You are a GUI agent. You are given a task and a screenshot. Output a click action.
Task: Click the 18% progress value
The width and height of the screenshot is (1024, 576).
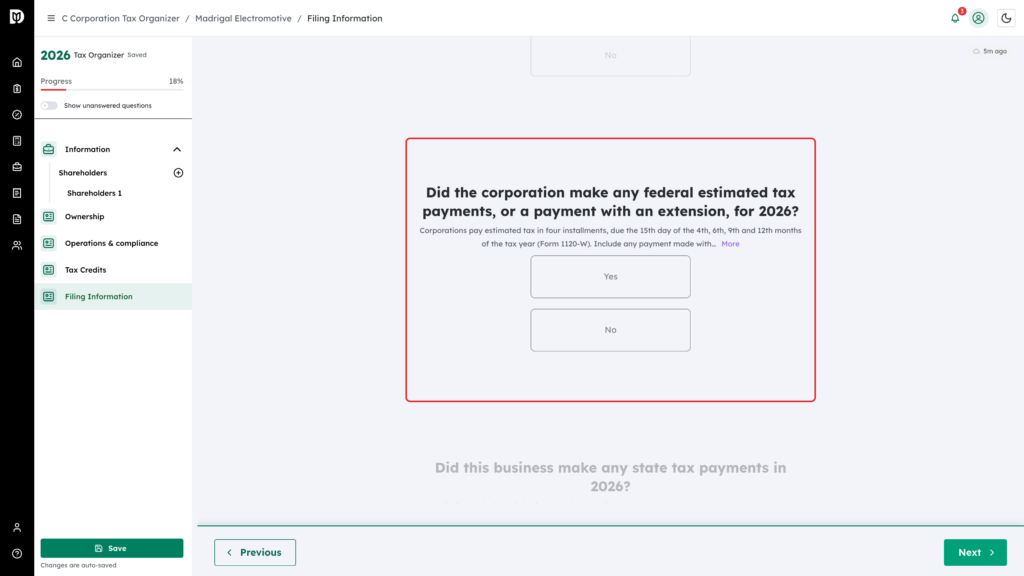pos(176,82)
